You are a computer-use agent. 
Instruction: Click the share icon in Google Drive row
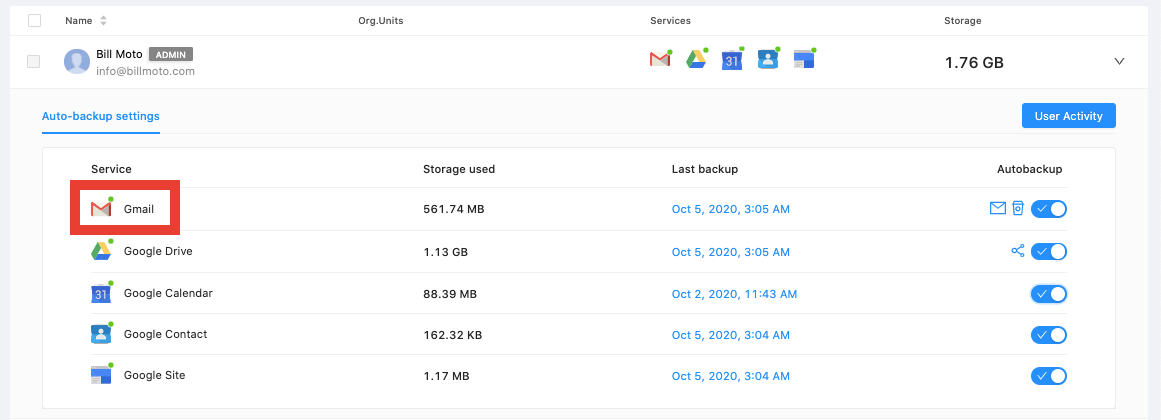click(1018, 251)
